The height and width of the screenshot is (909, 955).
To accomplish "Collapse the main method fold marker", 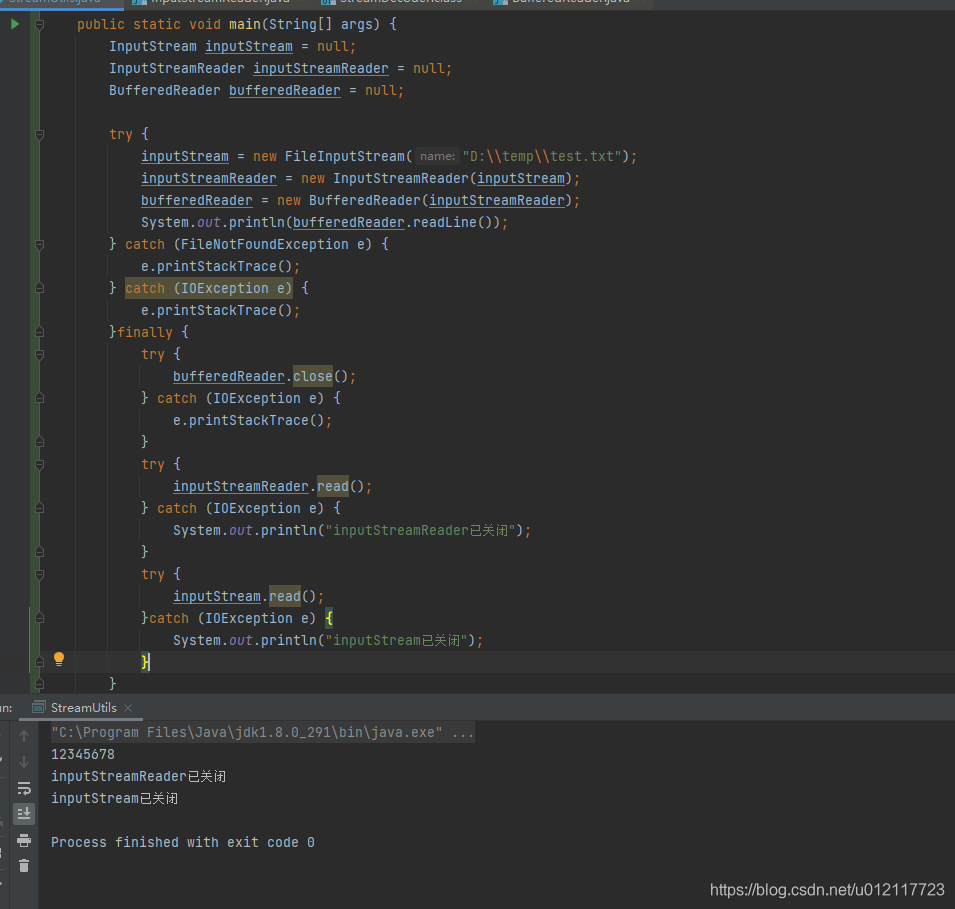I will (x=40, y=25).
